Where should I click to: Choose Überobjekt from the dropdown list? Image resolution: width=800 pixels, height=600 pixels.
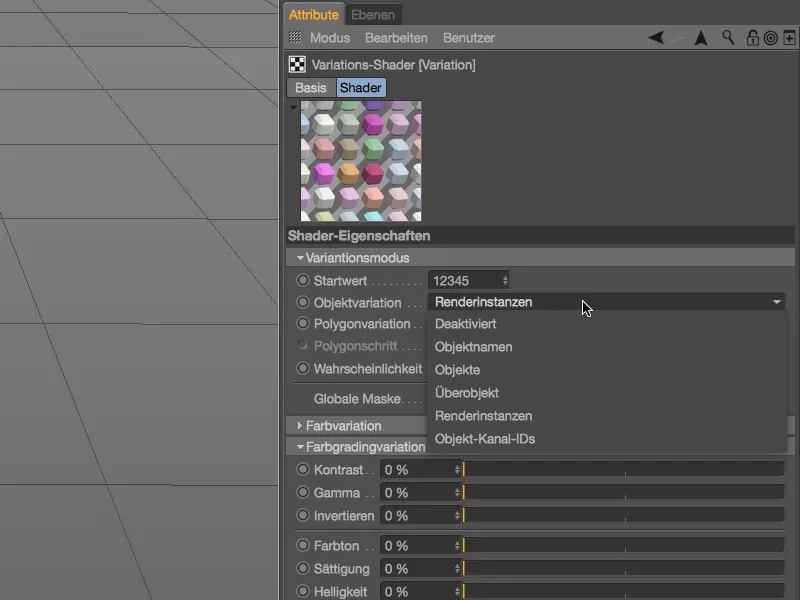coord(607,393)
